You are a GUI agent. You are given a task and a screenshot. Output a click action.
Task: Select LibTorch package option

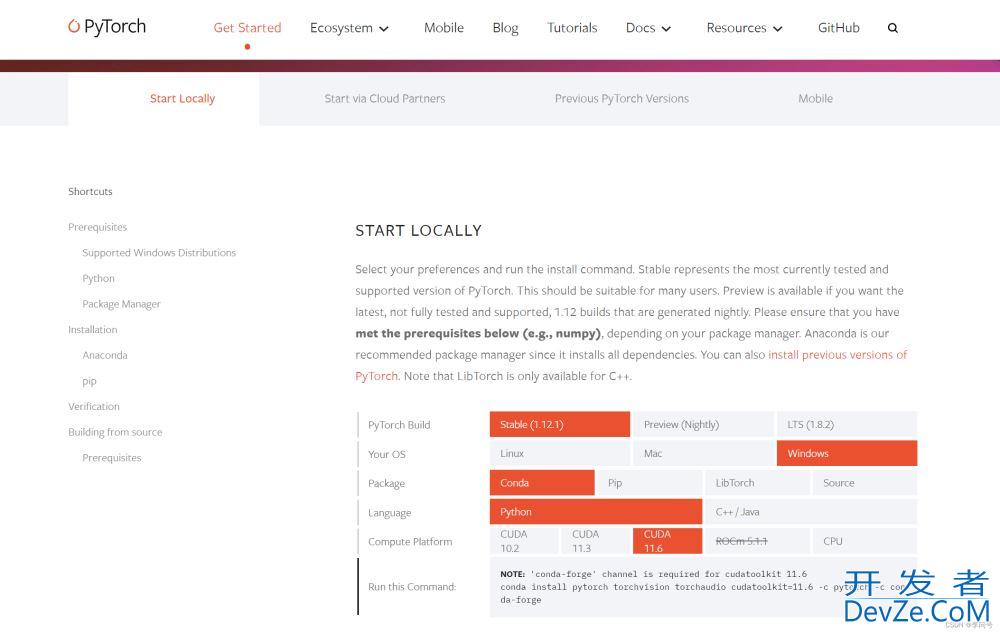[758, 483]
